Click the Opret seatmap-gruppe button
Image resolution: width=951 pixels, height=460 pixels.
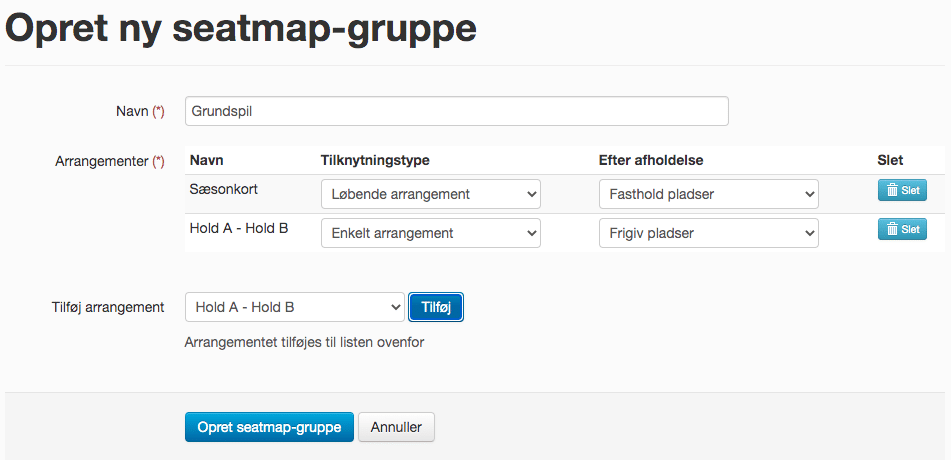click(x=269, y=427)
